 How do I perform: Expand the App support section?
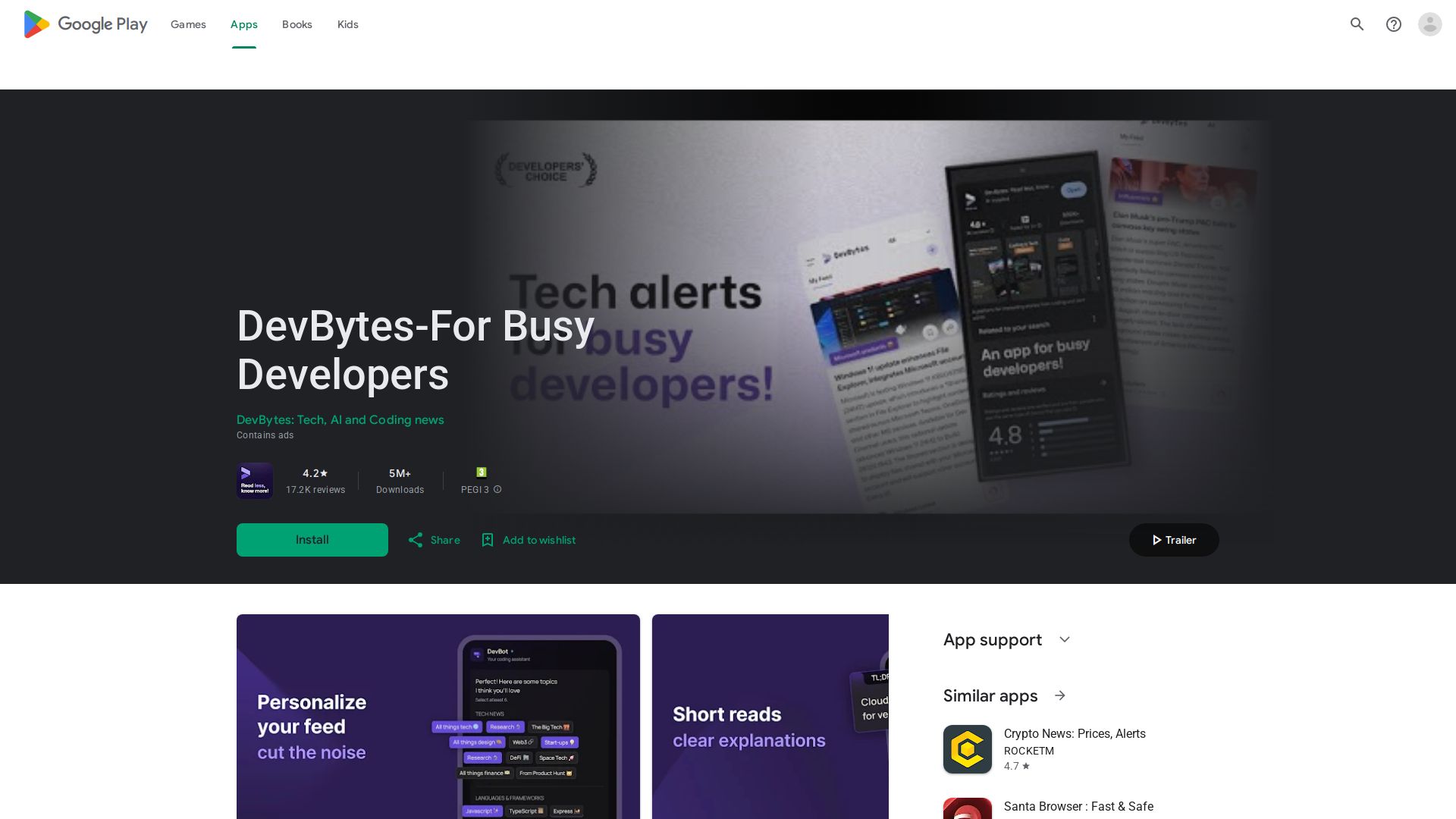[x=1065, y=639]
